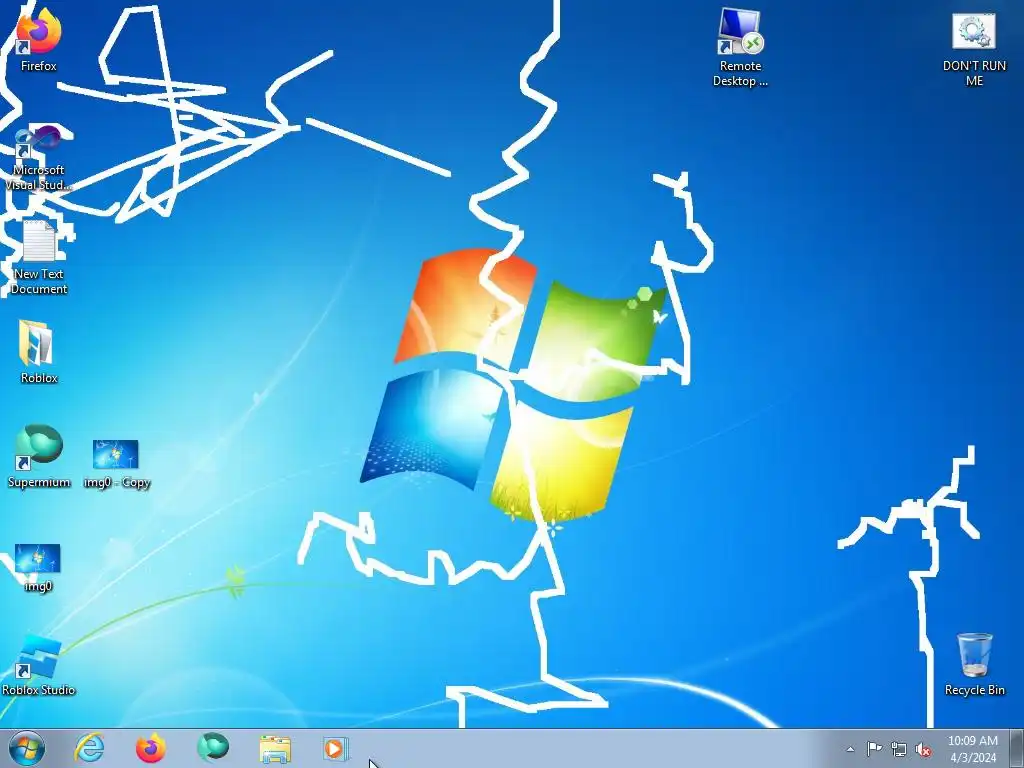Open the Action Center flag icon
1024x768 pixels.
[874, 749]
